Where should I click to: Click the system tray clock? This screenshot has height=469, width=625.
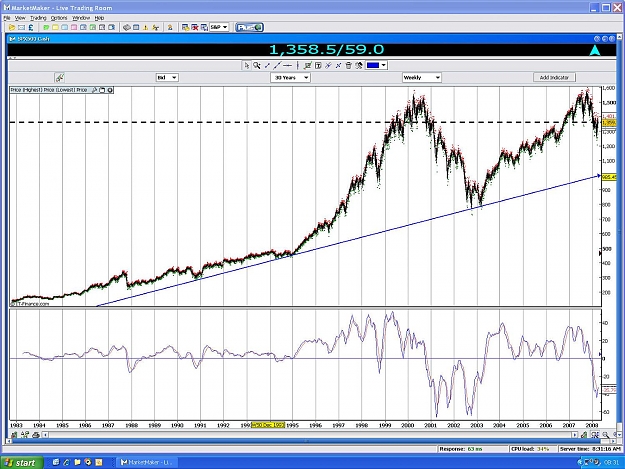(611, 463)
